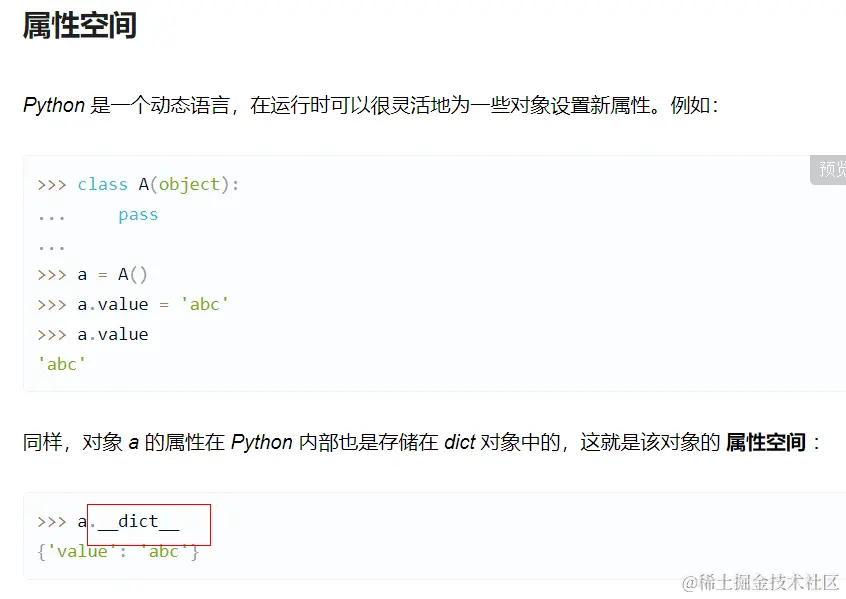Click the partially visible 预览 button
Viewport: 846px width, 599px height.
(x=831, y=169)
